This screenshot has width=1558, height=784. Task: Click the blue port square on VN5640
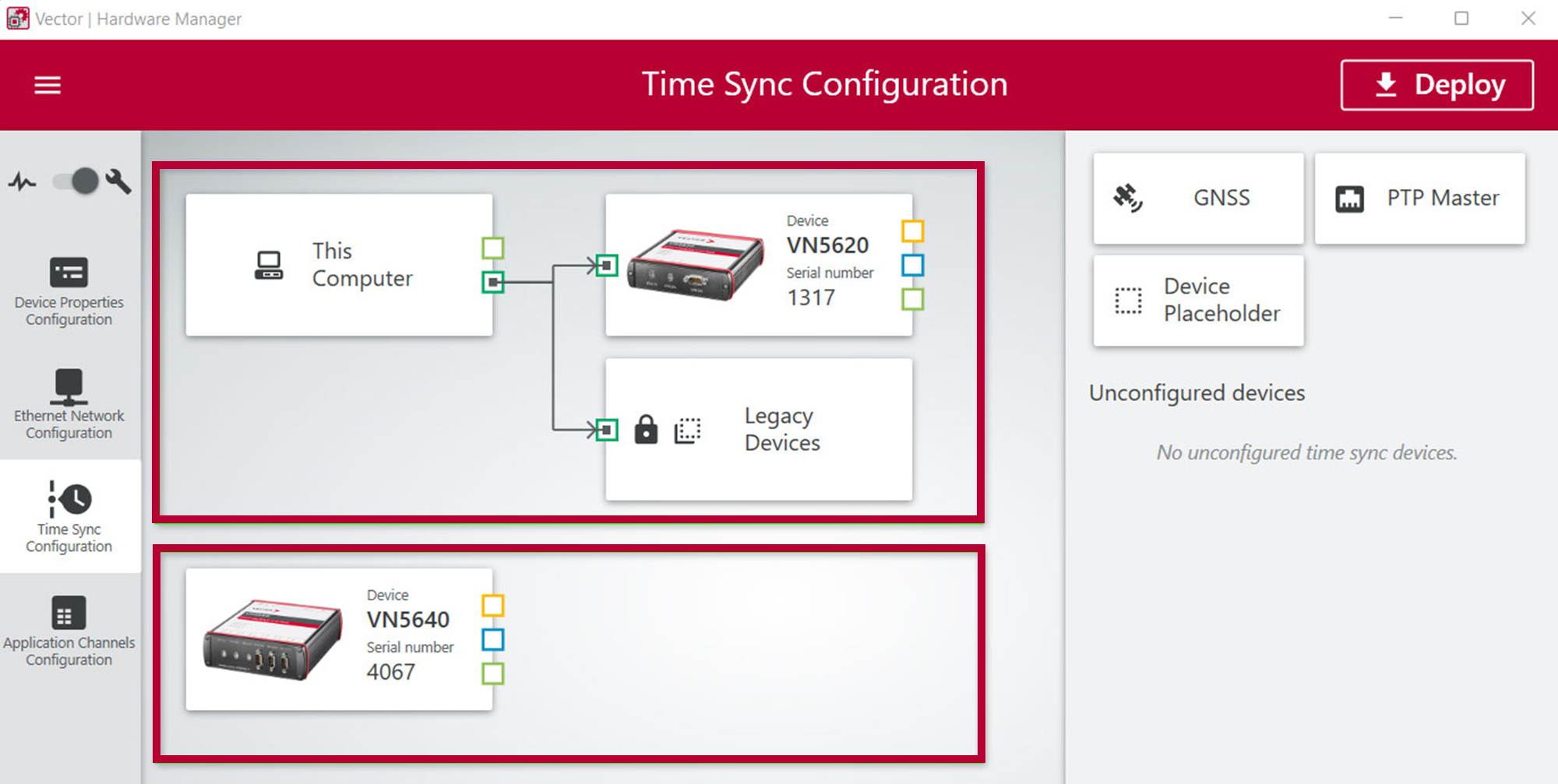[x=492, y=639]
